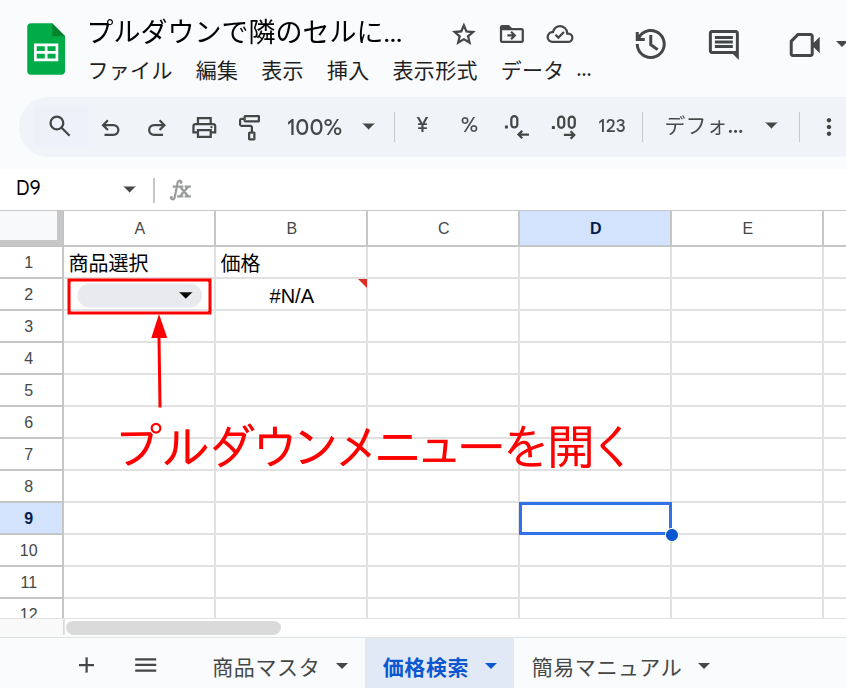
Task: Format selection as currency with yen icon
Action: click(421, 127)
